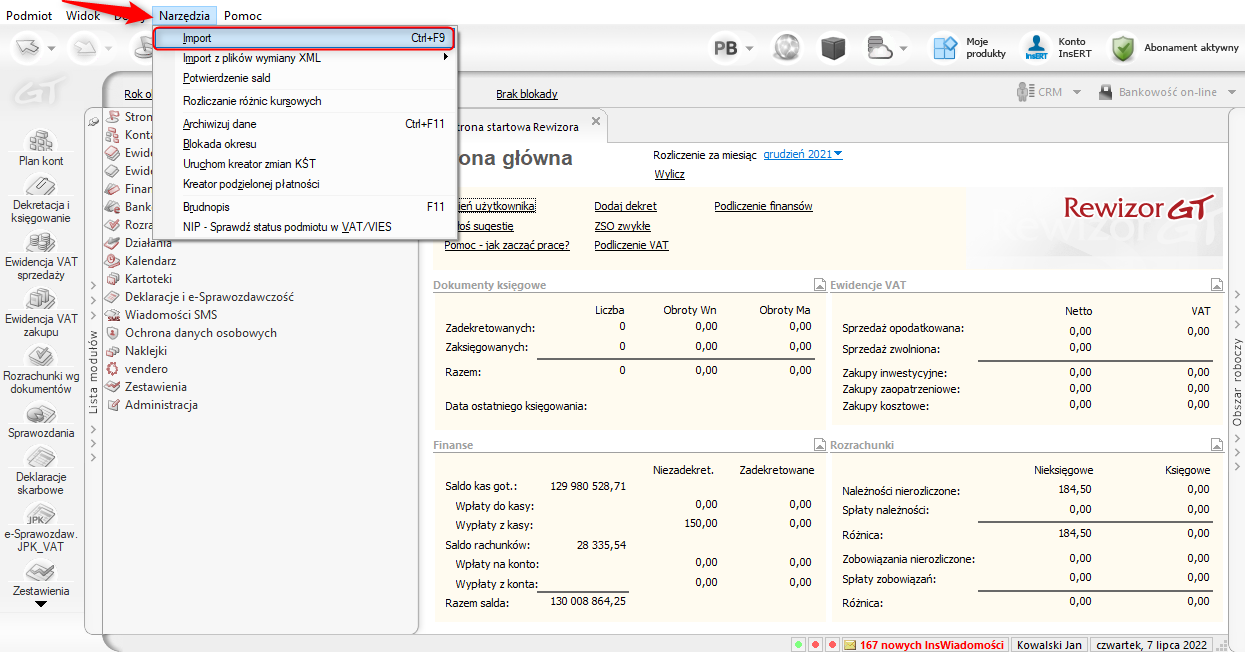Select Deklaracje i e-Sprawozdawczość module
Screen dimensions: 1245x652
coord(209,297)
